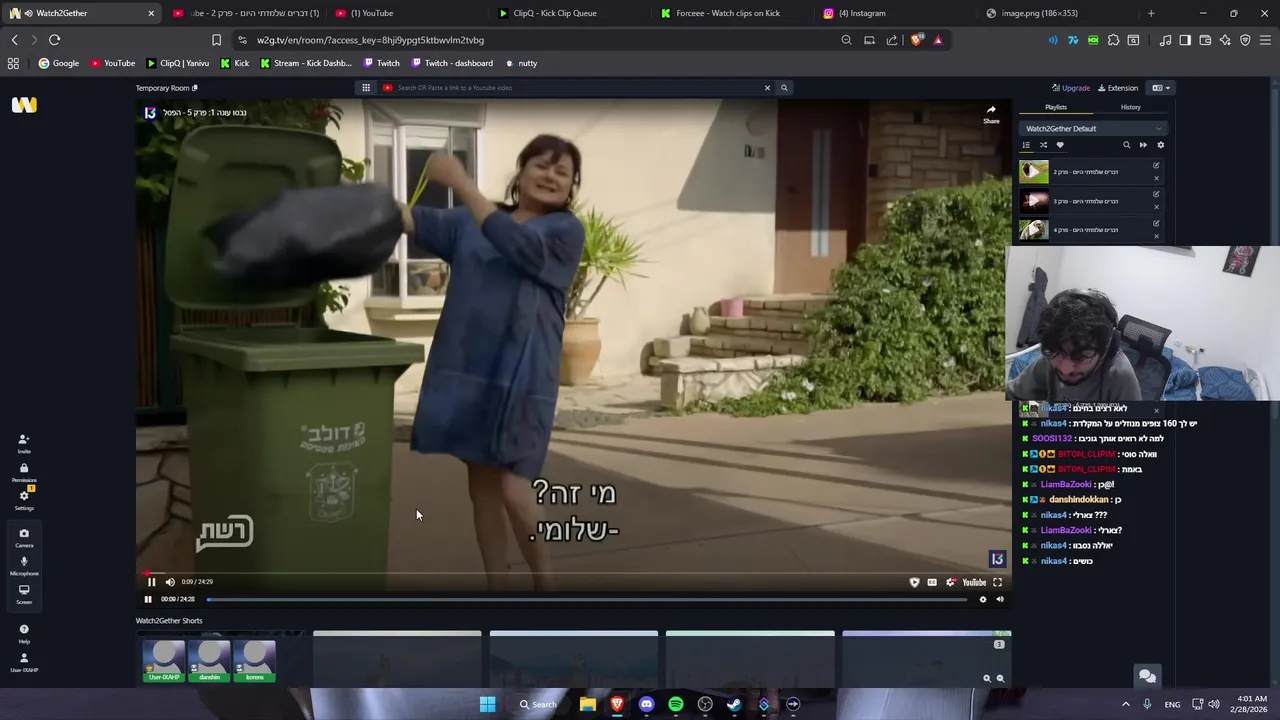The width and height of the screenshot is (1280, 720).
Task: Select the playlist list-order icon
Action: [x=1026, y=145]
